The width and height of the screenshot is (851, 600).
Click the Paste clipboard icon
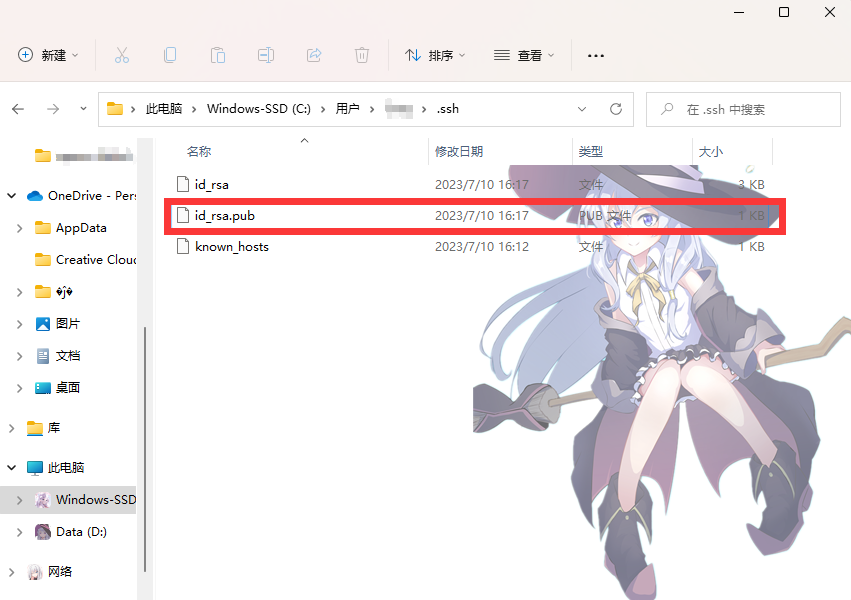pos(218,55)
